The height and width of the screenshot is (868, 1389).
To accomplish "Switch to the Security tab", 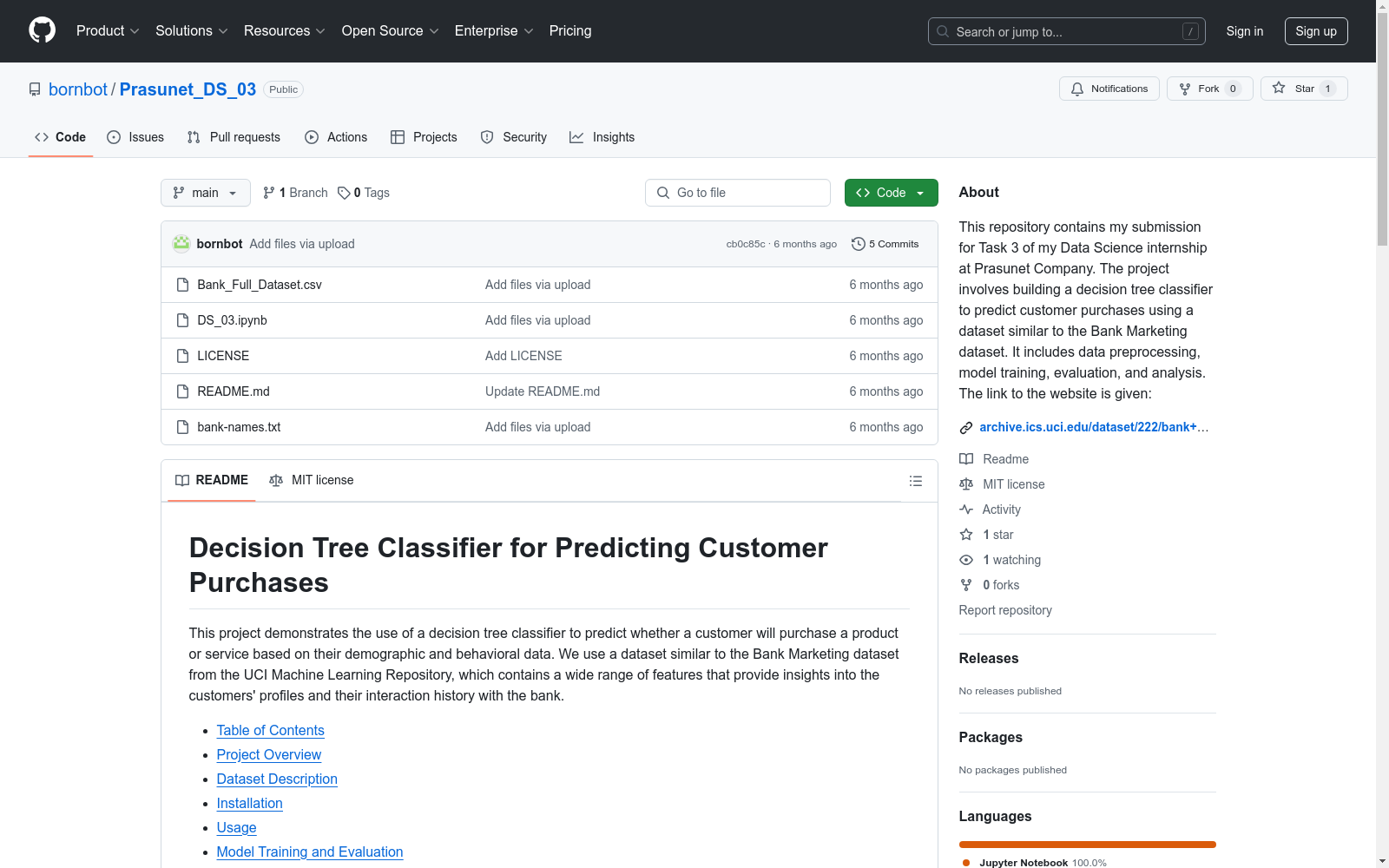I will (514, 137).
